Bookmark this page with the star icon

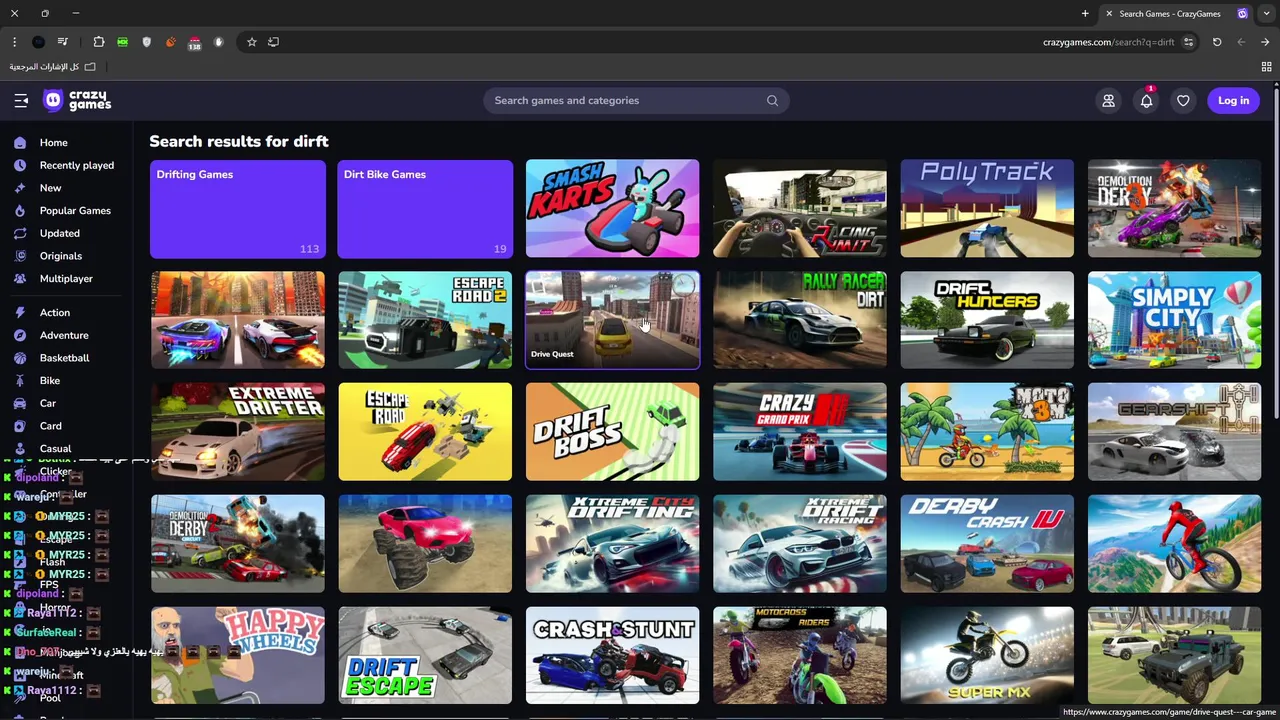[252, 42]
